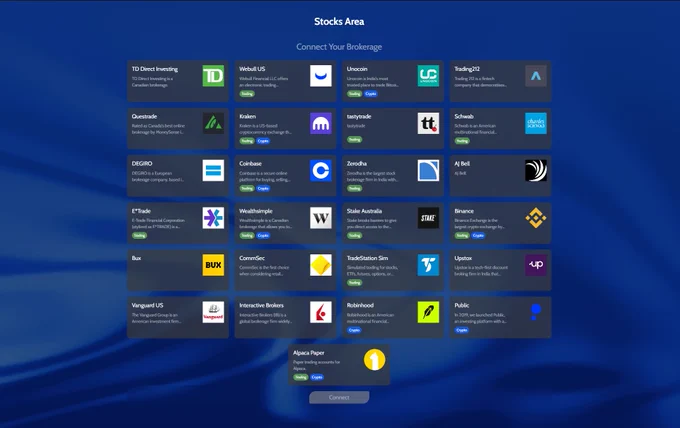Select the Wealthsimple card title

pyautogui.click(x=256, y=211)
